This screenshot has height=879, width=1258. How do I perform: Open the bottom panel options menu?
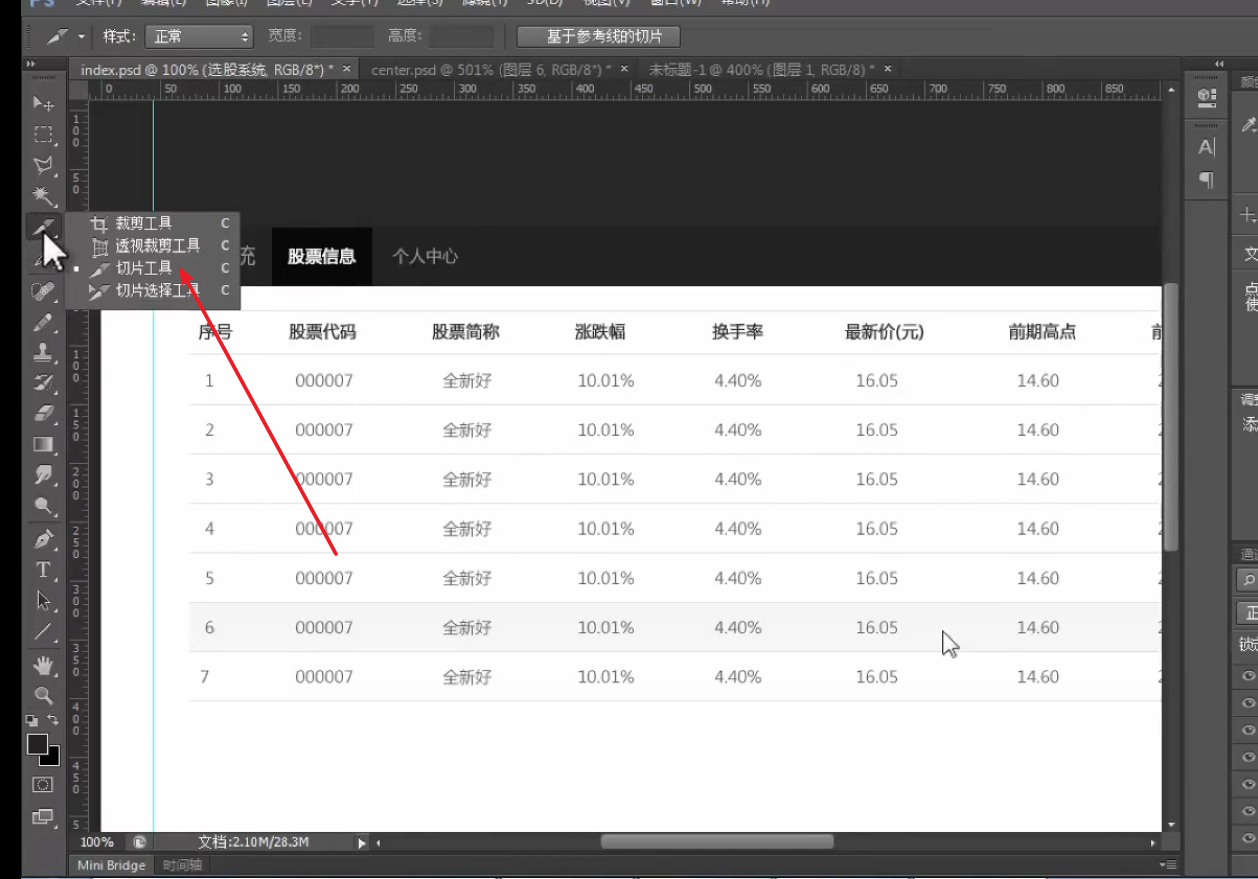click(x=1167, y=865)
